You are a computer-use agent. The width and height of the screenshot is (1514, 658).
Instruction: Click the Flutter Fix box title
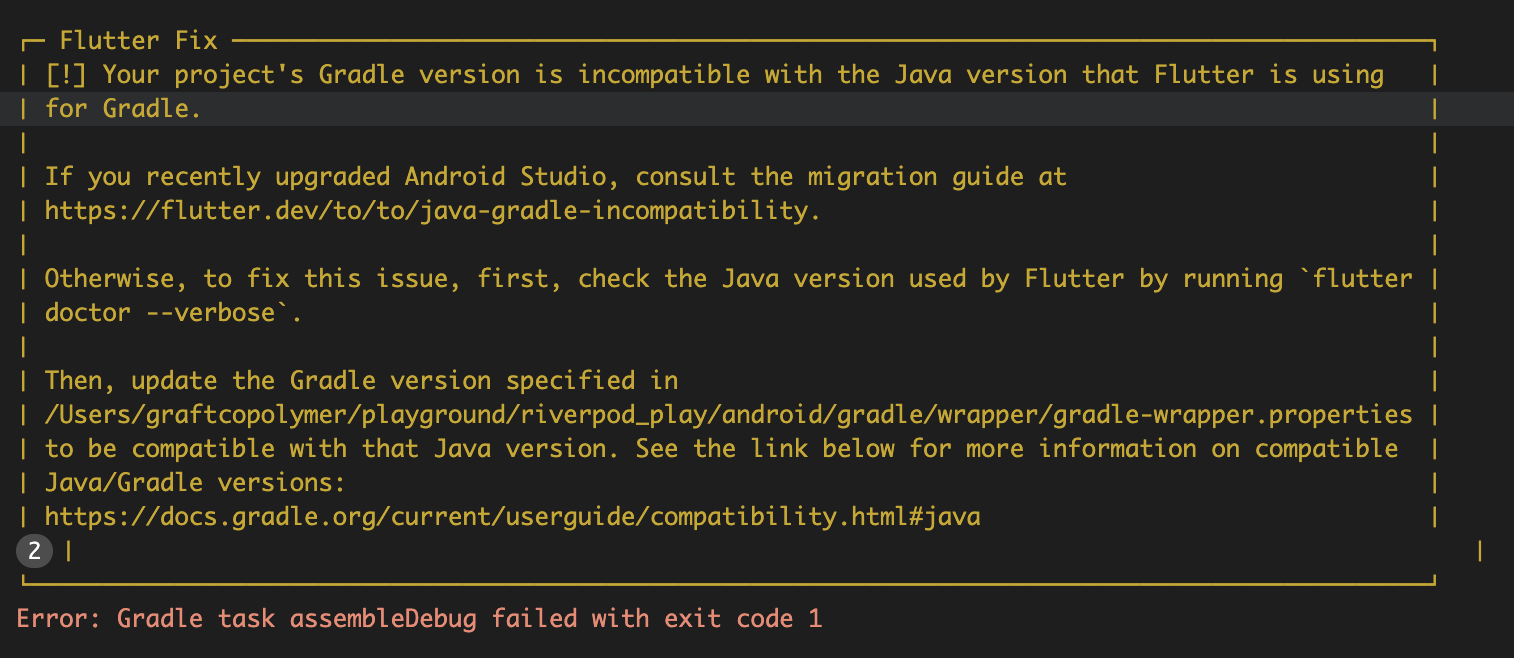[124, 41]
